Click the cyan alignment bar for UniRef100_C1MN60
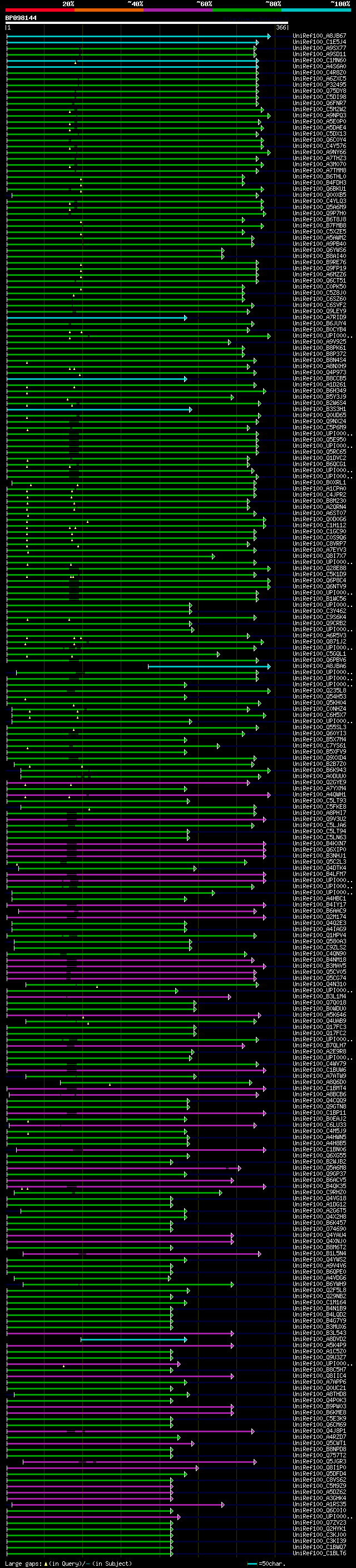The image size is (356, 1568). (132, 61)
